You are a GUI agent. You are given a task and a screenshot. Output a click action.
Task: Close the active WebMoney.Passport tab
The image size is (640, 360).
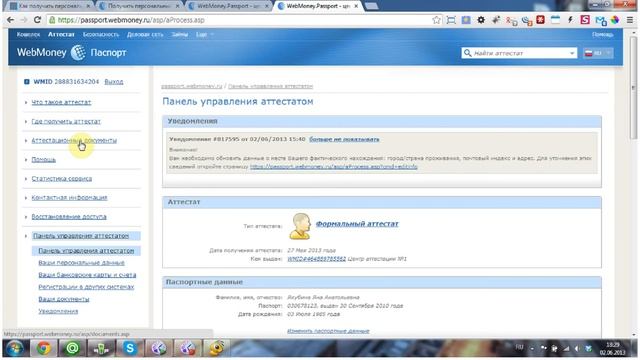click(356, 6)
